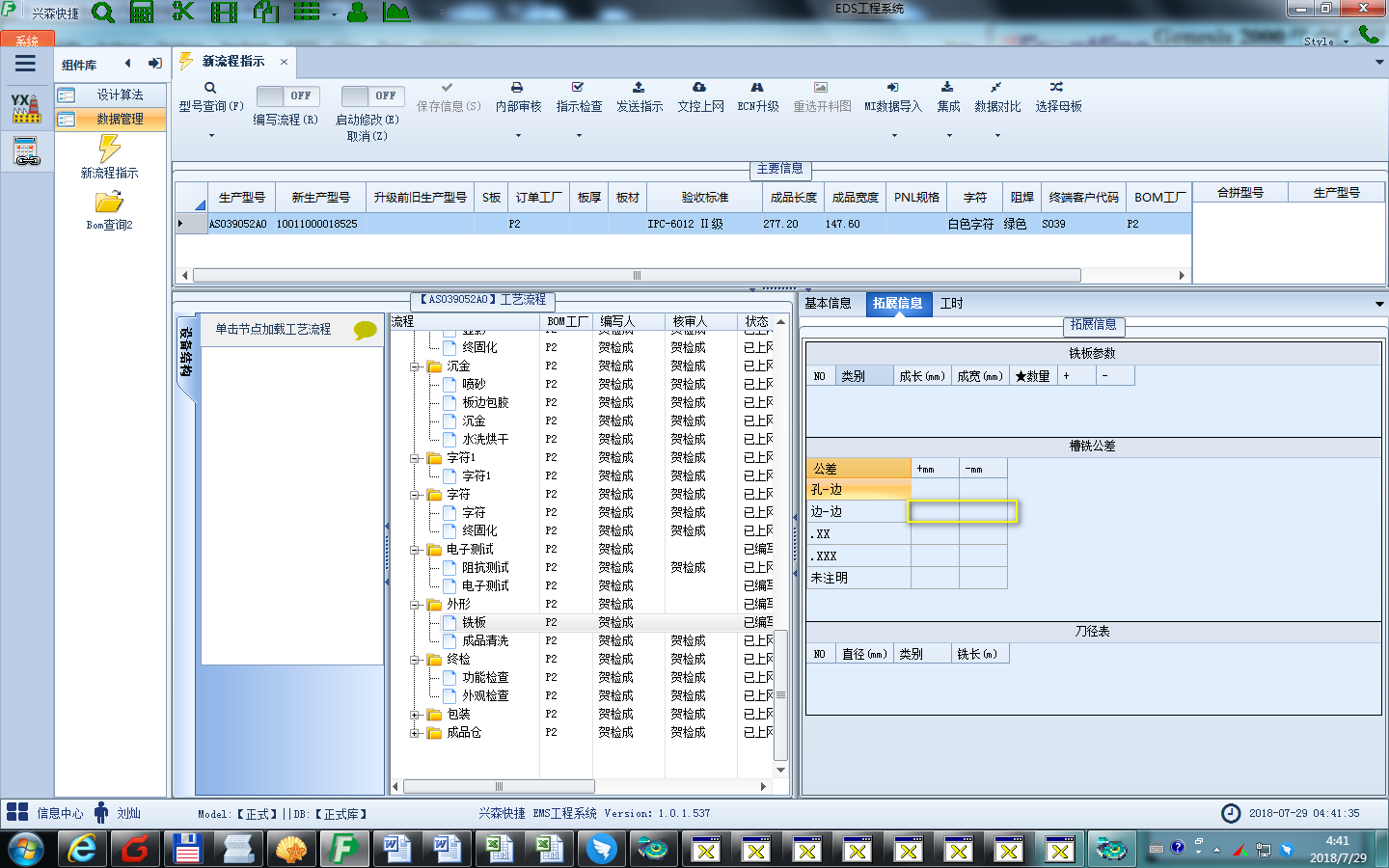Click 发送指示 upload toolbar button

pos(640,98)
